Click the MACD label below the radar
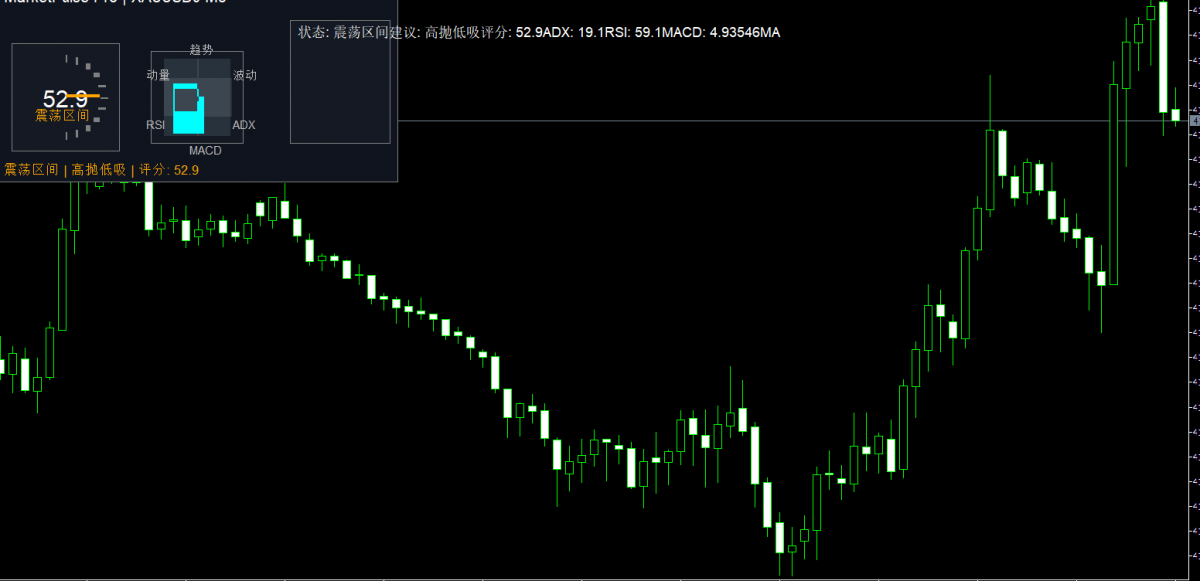Screen dimensions: 1200x581 205,151
